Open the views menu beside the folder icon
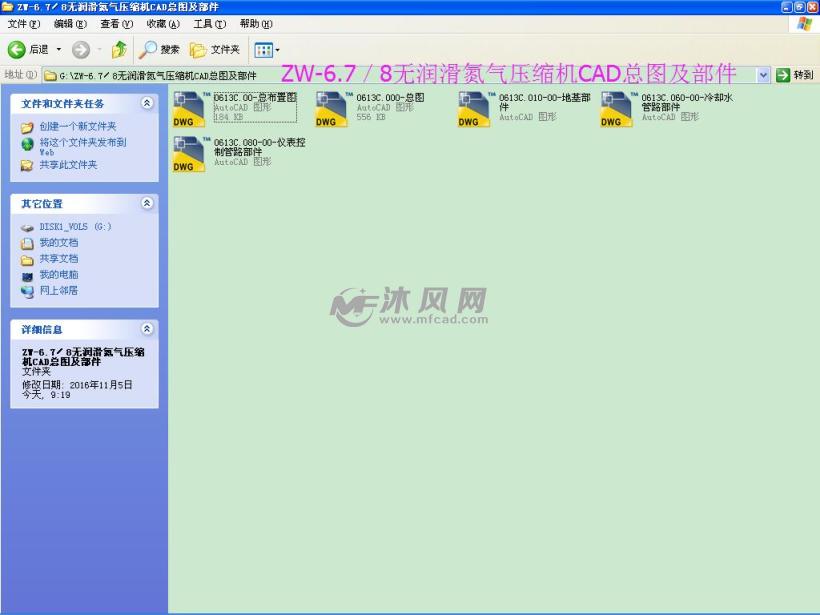Screen dimensions: 820x615 (276, 49)
